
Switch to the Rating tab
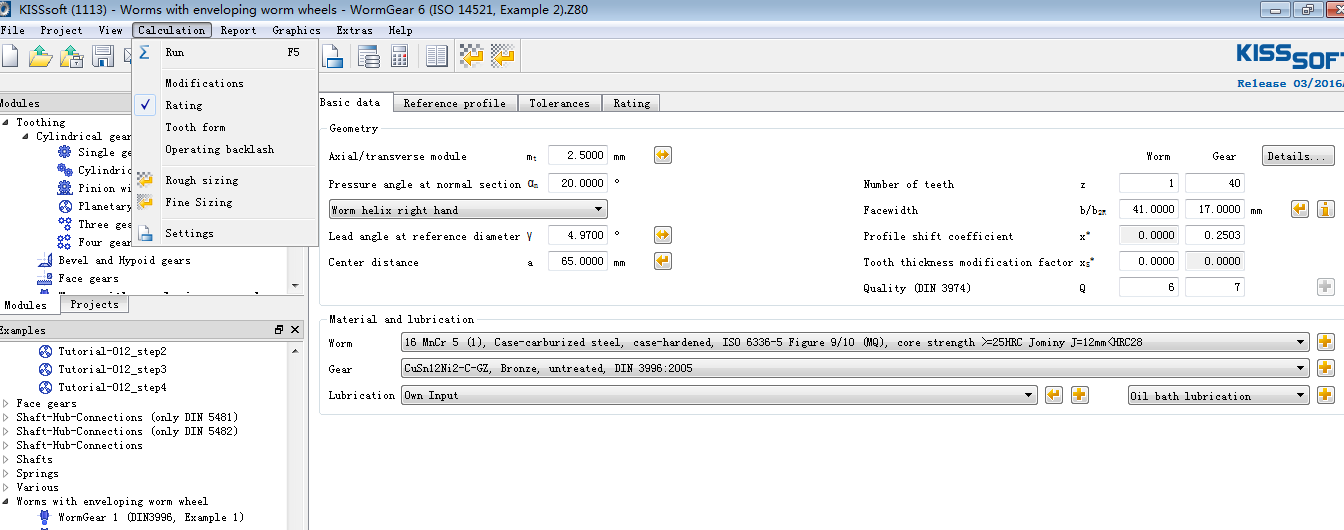(x=631, y=103)
